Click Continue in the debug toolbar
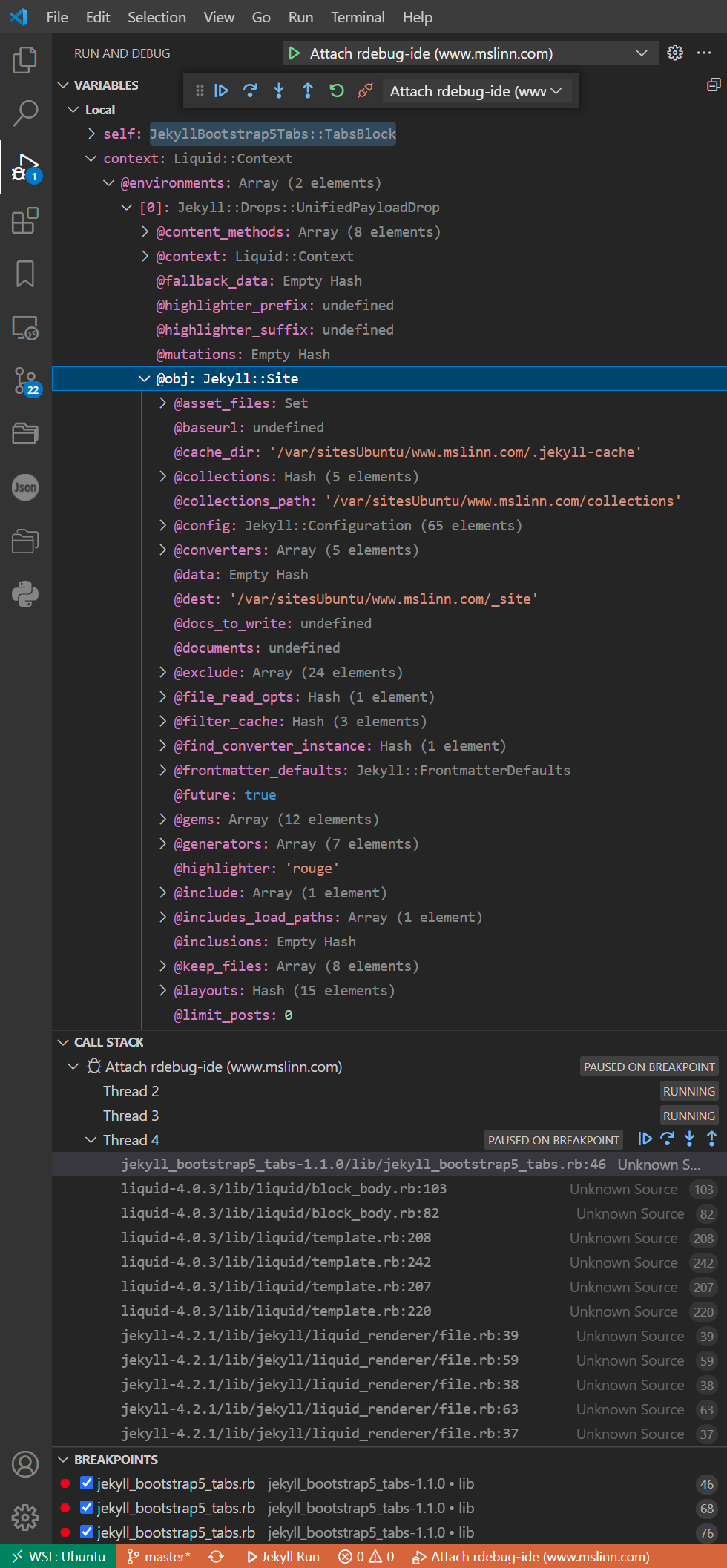The width and height of the screenshot is (727, 1568). click(221, 90)
